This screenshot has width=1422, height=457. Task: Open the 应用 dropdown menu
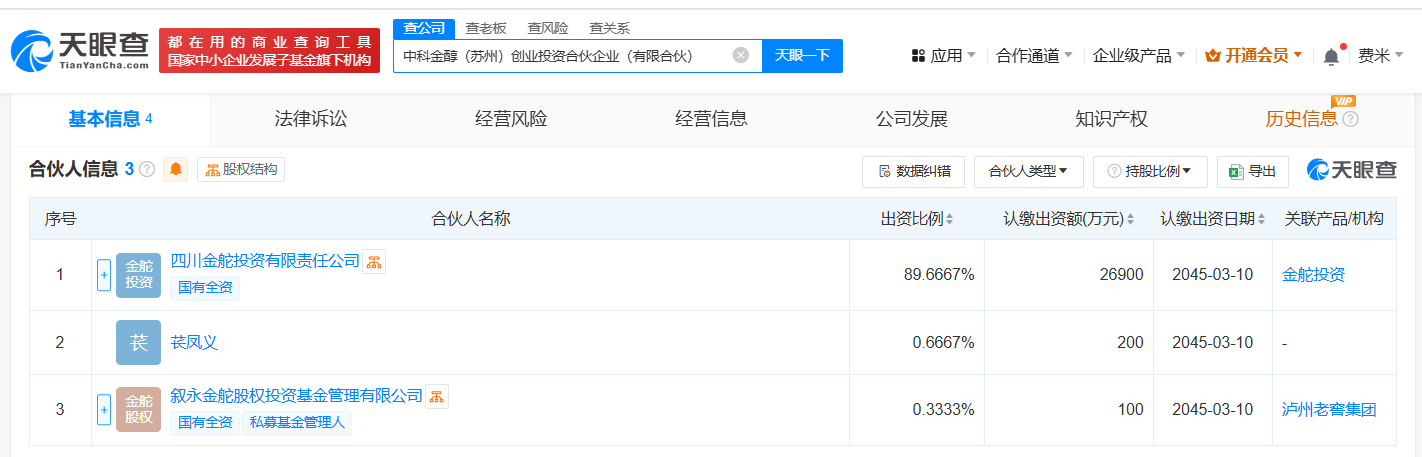944,56
